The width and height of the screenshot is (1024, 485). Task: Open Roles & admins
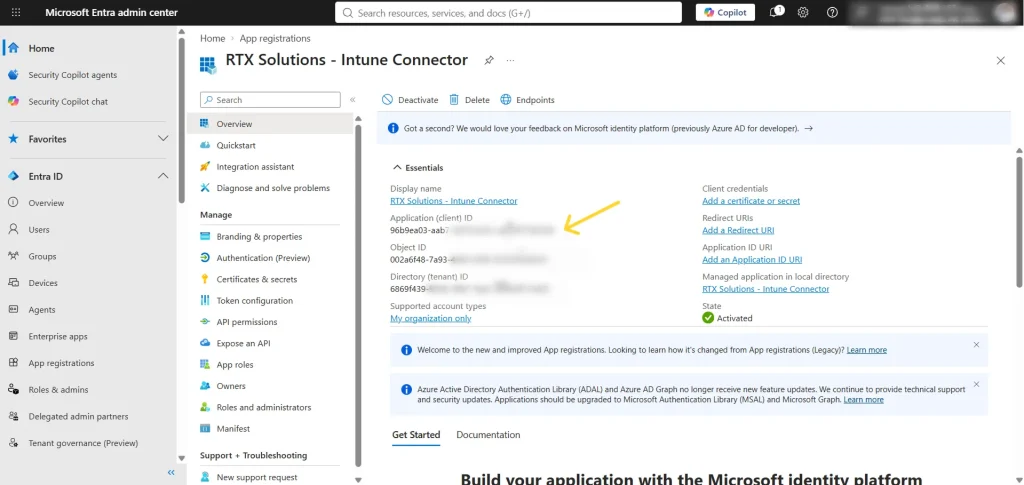pos(58,390)
